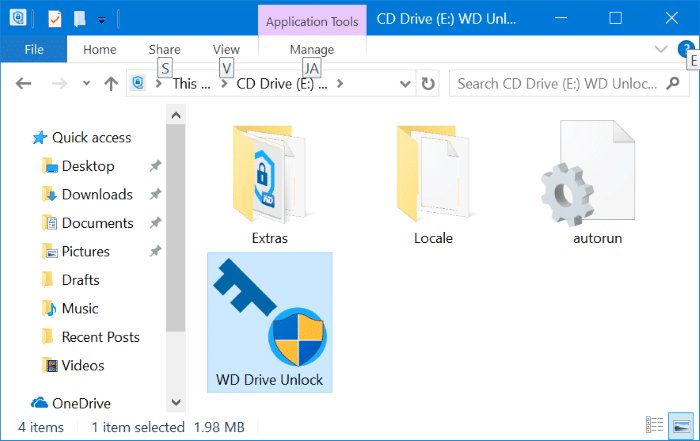Image resolution: width=700 pixels, height=441 pixels.
Task: Open the Customize Quick Access Toolbar dropdown
Action: point(102,20)
